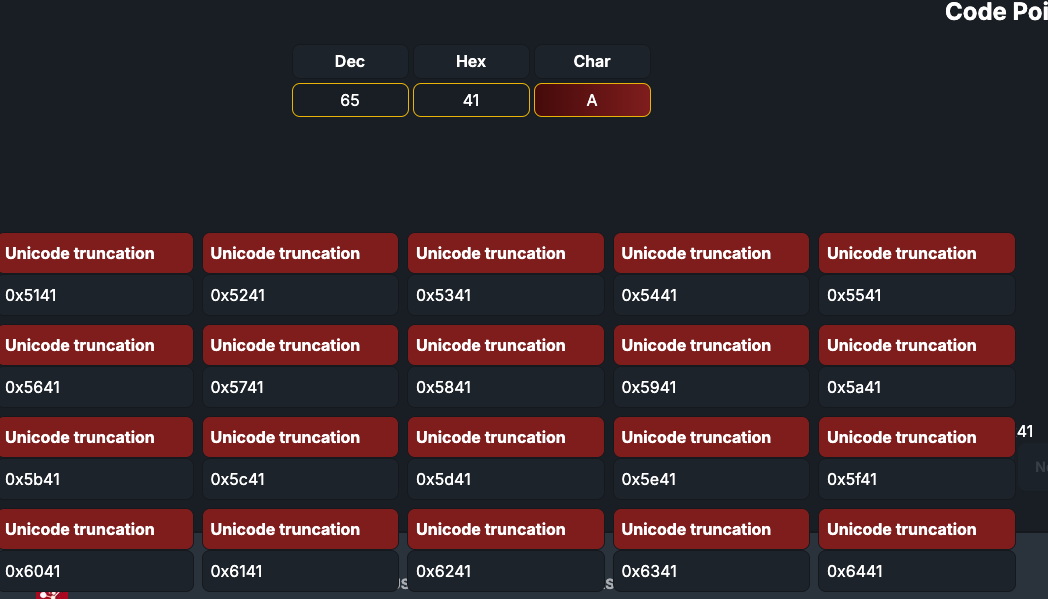Click the Unicode truncation header above 0x5f41
This screenshot has width=1048, height=599.
[x=917, y=437]
